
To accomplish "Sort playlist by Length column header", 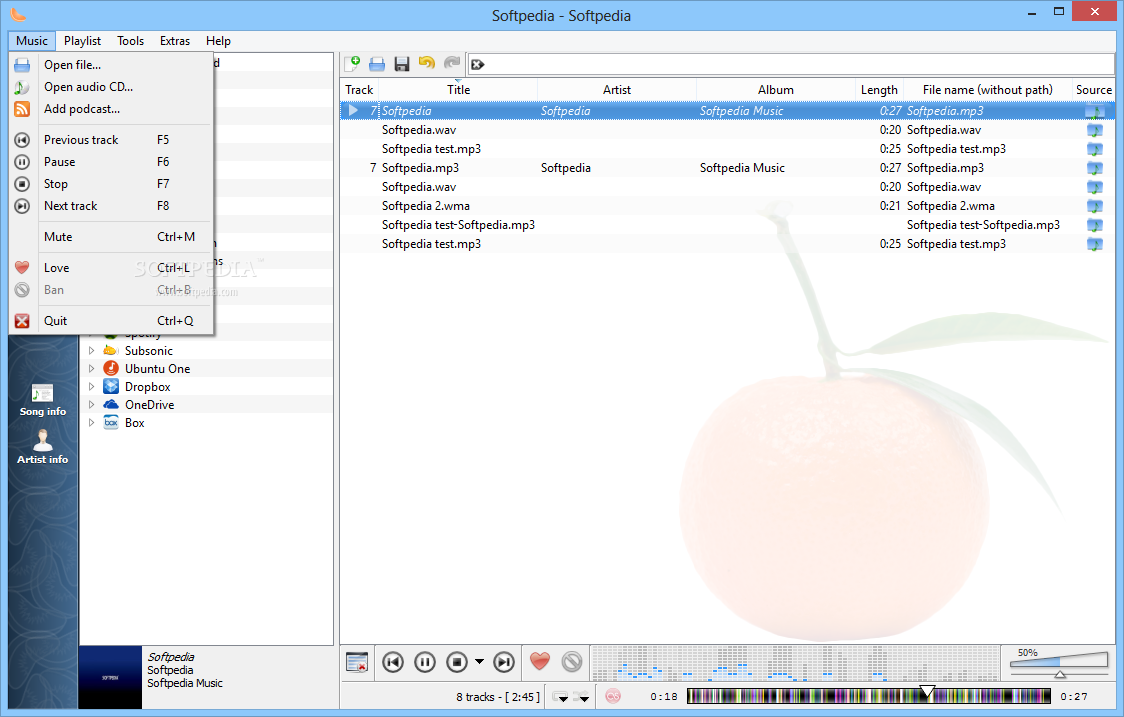I will click(879, 90).
